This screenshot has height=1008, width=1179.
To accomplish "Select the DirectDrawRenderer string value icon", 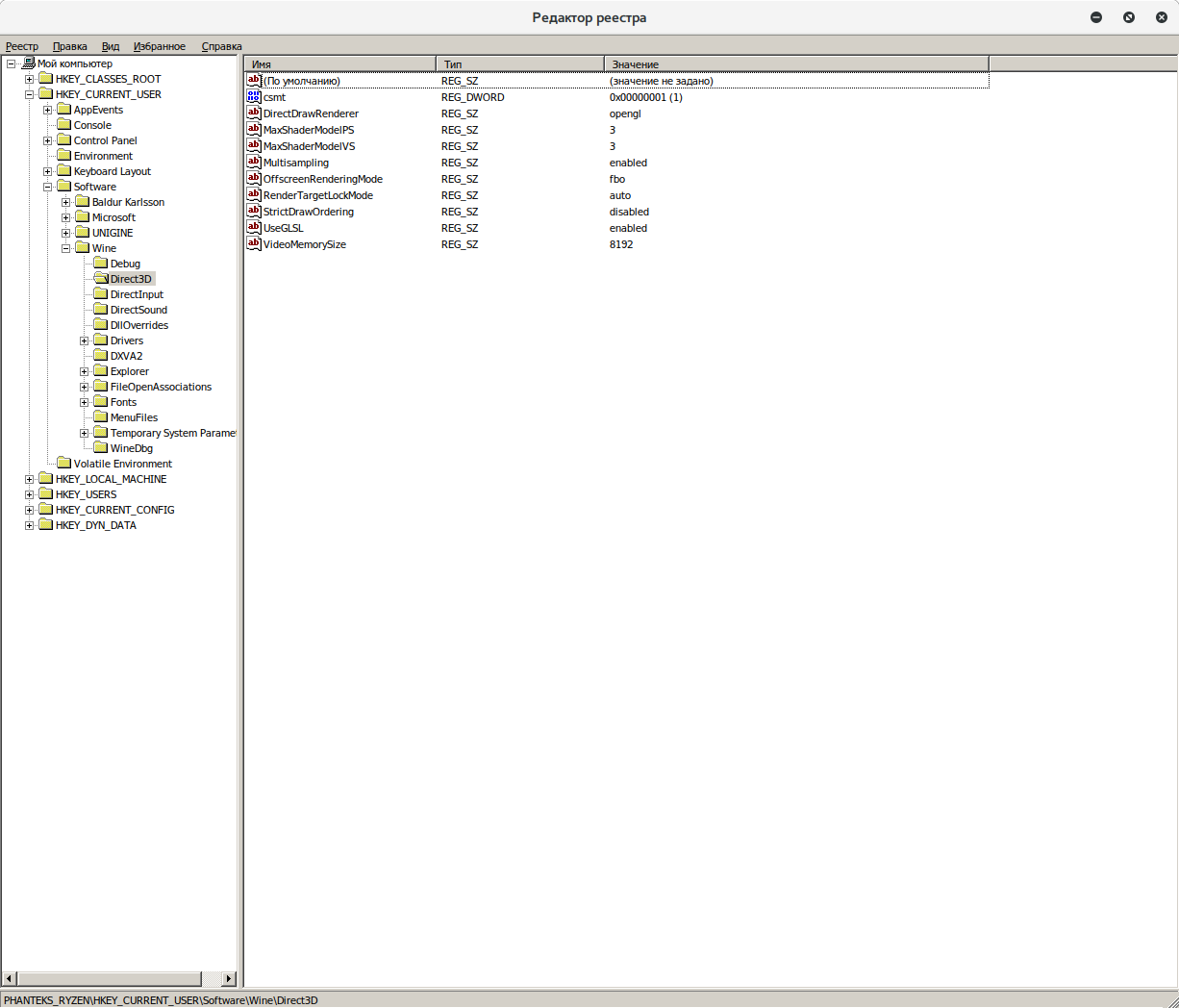I will tap(254, 113).
